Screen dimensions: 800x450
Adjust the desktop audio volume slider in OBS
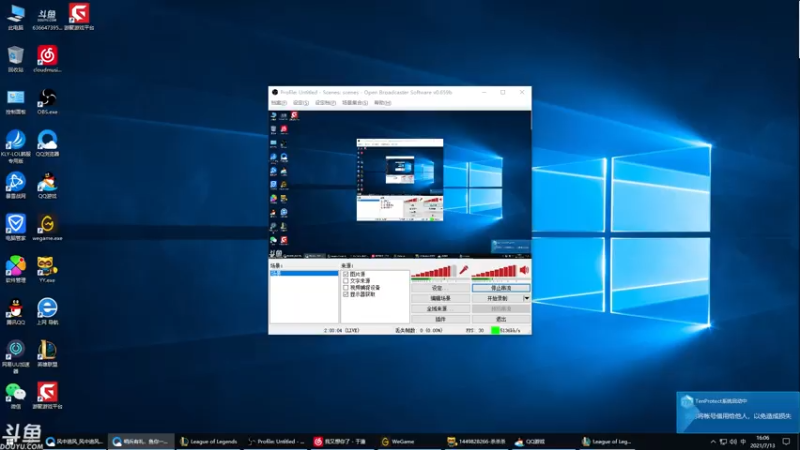click(494, 271)
